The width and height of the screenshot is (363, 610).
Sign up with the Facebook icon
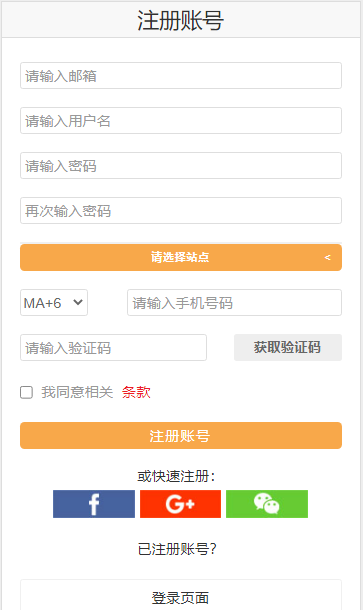pyautogui.click(x=94, y=504)
